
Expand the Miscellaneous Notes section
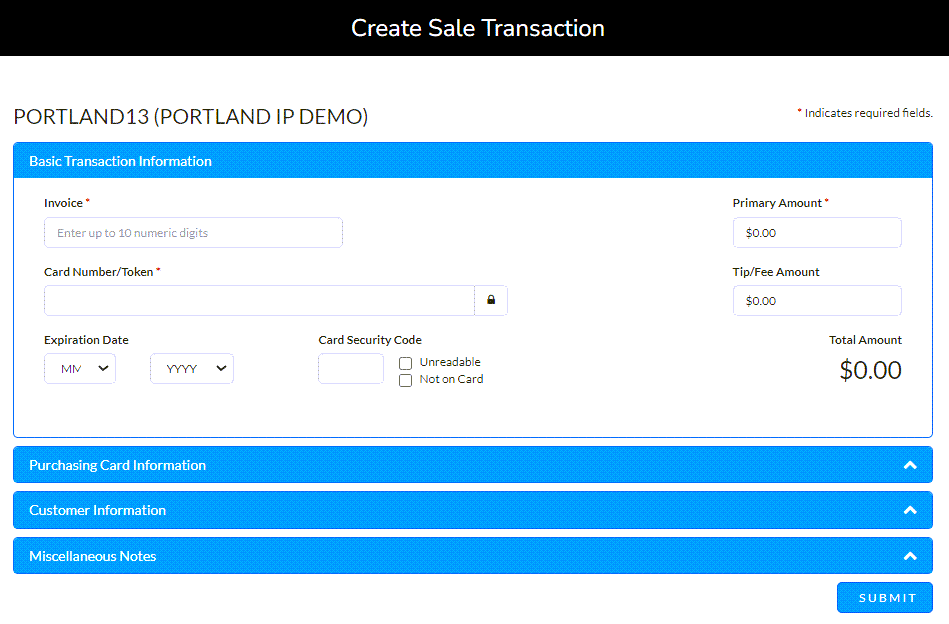pos(470,556)
